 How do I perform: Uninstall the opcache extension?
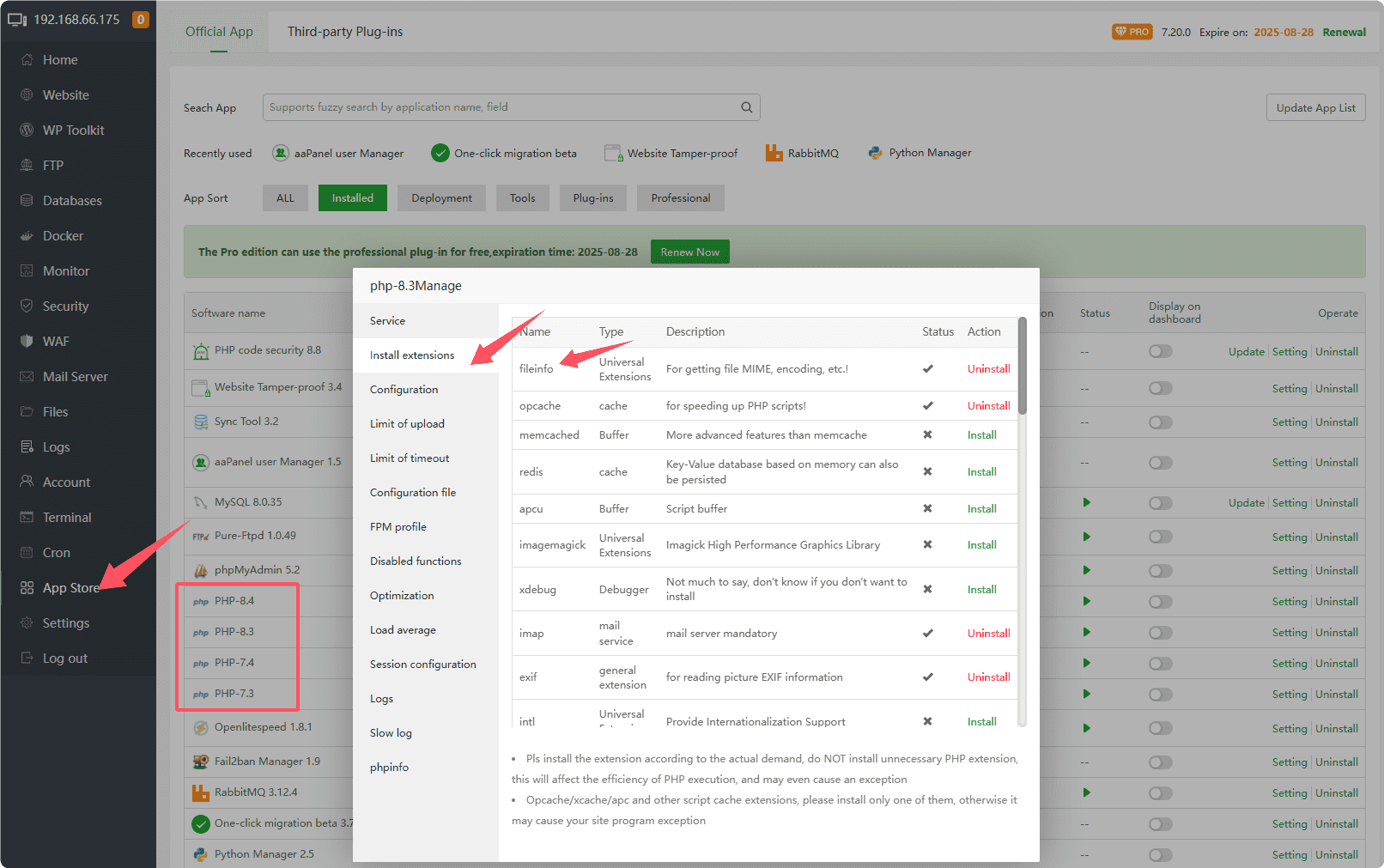click(x=988, y=406)
